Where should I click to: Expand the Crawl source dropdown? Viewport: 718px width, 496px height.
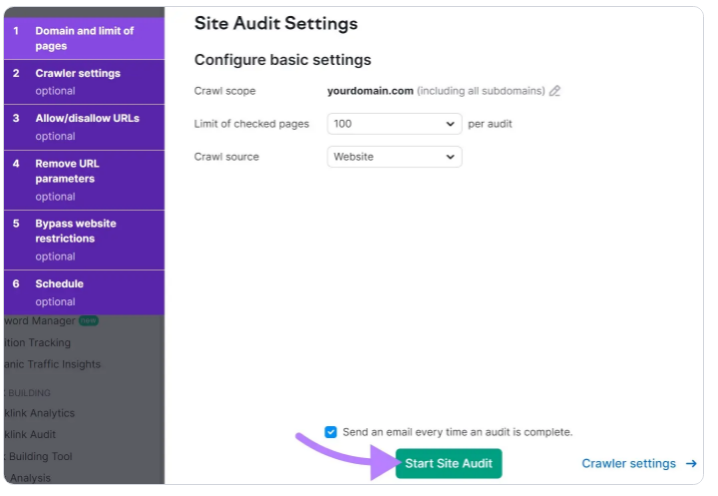click(x=394, y=157)
